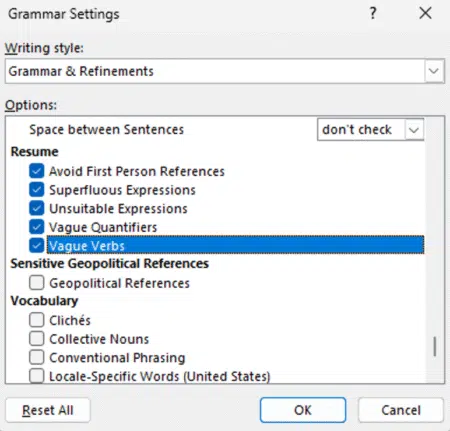This screenshot has height=431, width=450.
Task: Select the highlighted Vague Verbs row
Action: (235, 245)
